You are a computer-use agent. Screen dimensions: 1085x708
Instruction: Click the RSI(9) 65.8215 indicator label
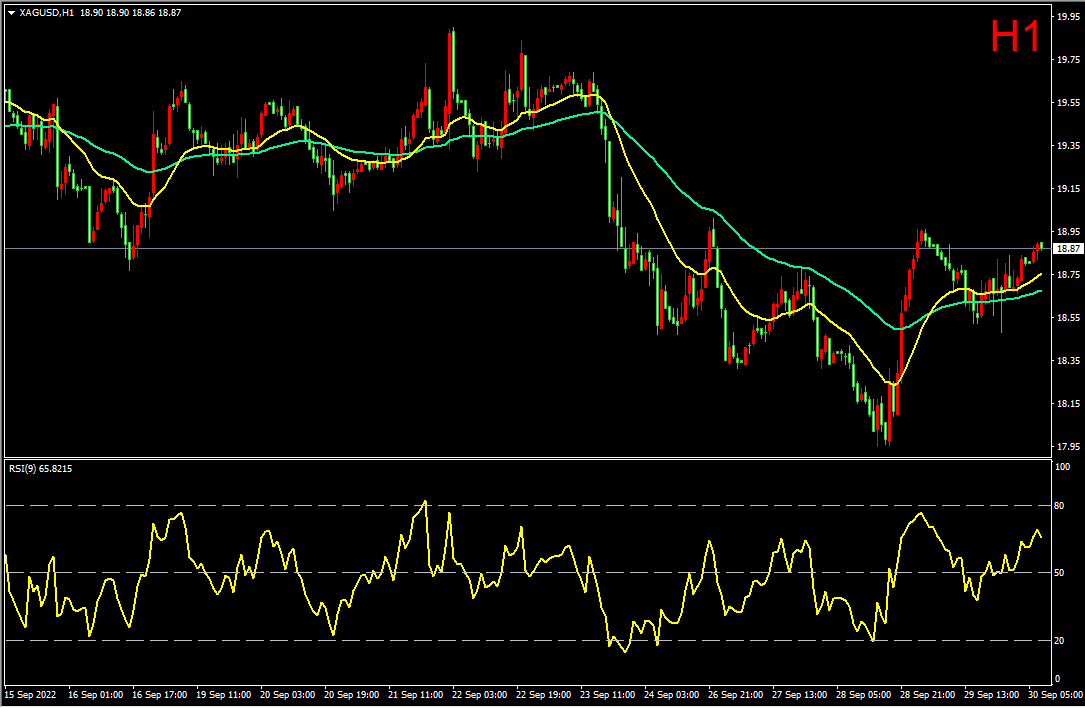40,469
